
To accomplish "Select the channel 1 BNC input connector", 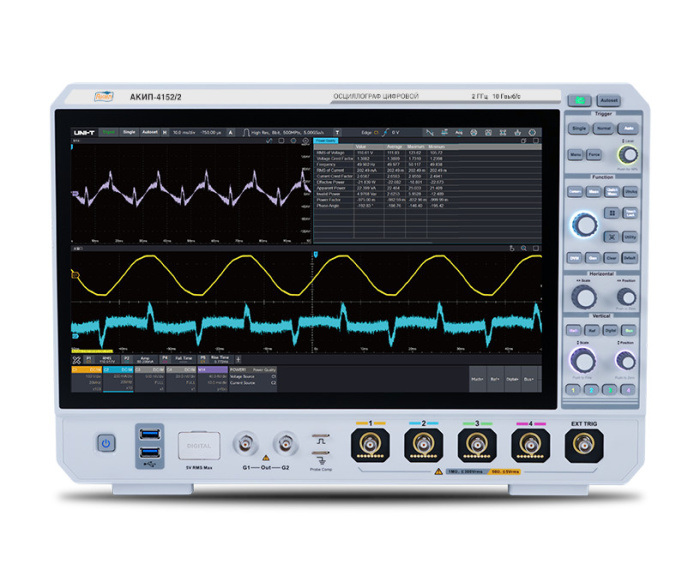I will coord(370,445).
